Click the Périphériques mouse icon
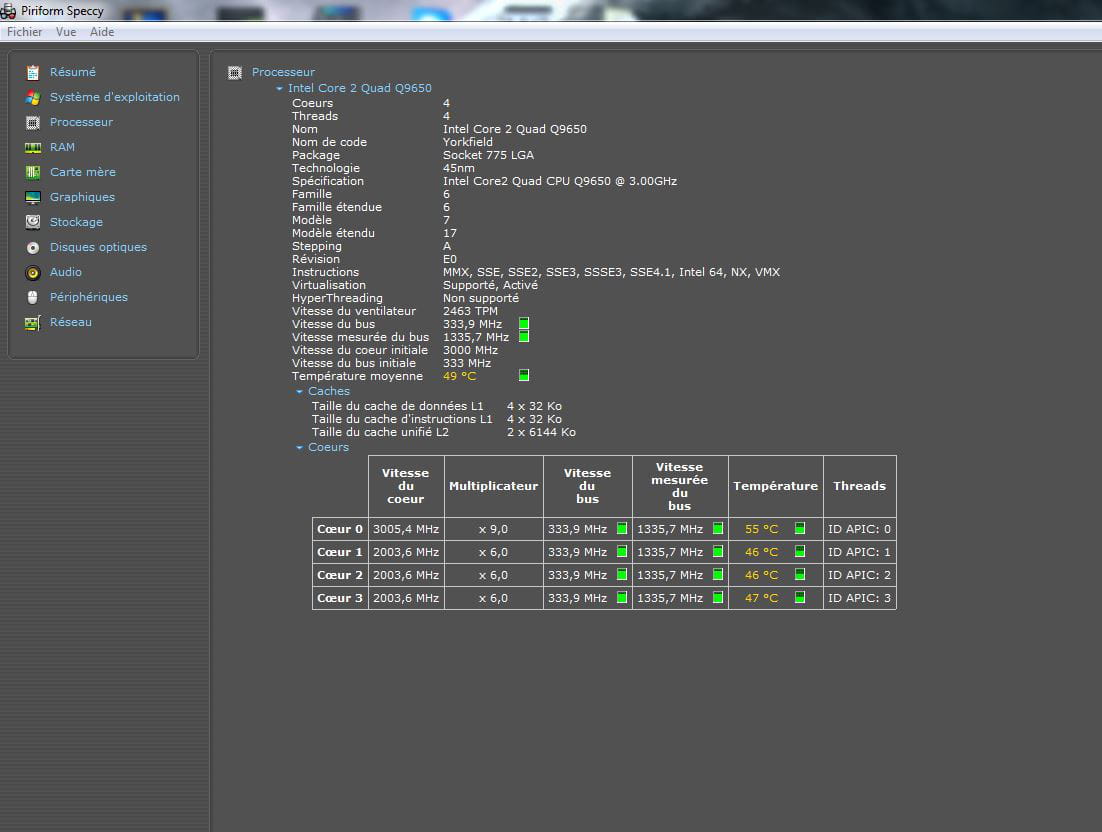The image size is (1102, 832). [x=33, y=297]
